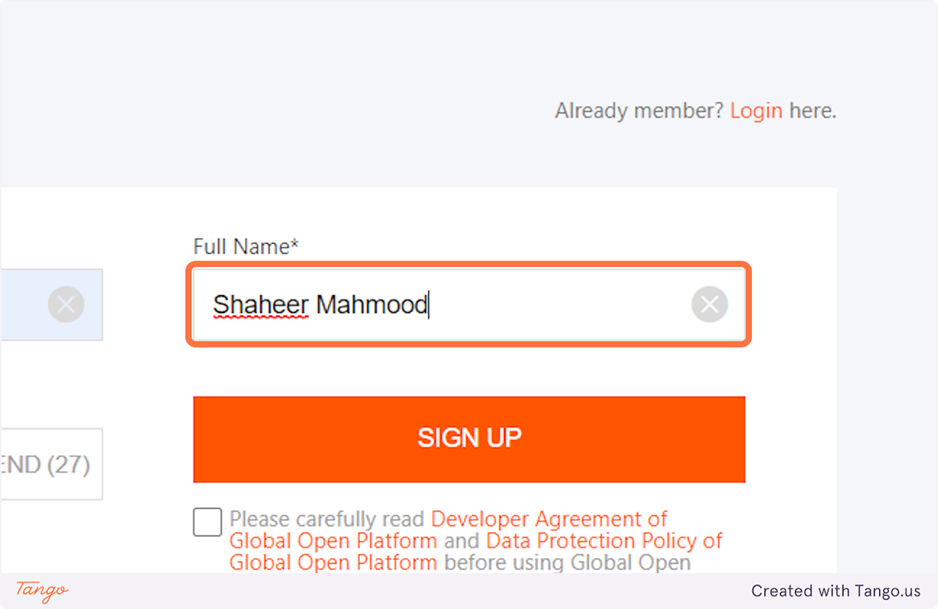The width and height of the screenshot is (938, 609).
Task: Click the Login link
Action: (756, 111)
